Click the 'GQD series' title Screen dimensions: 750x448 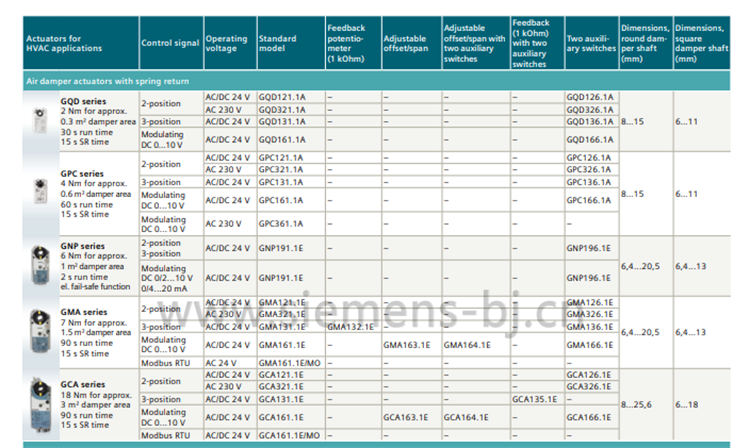[x=83, y=101]
